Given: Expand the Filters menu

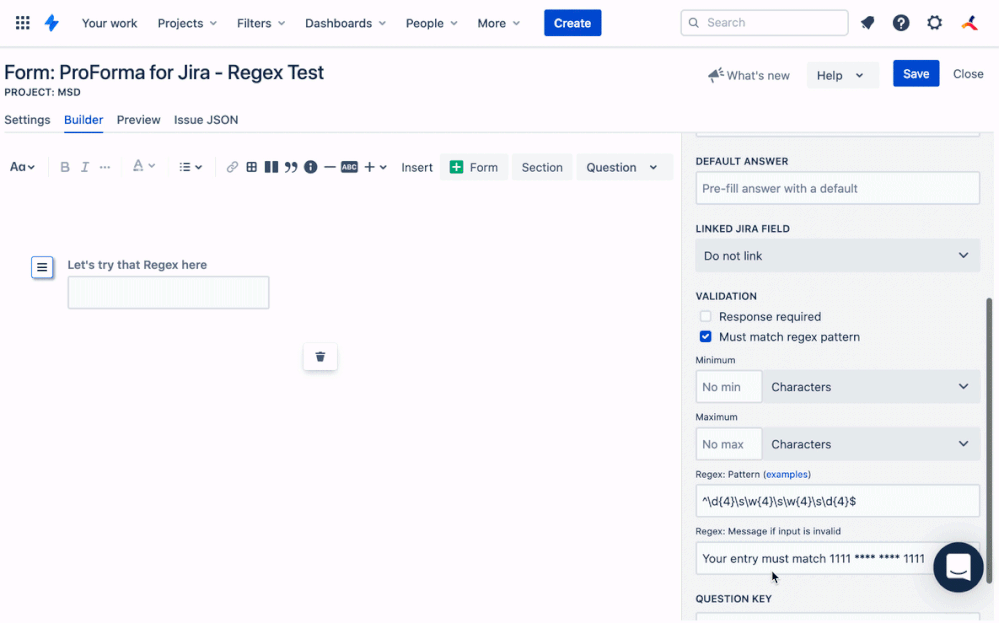Looking at the screenshot, I should pos(261,23).
